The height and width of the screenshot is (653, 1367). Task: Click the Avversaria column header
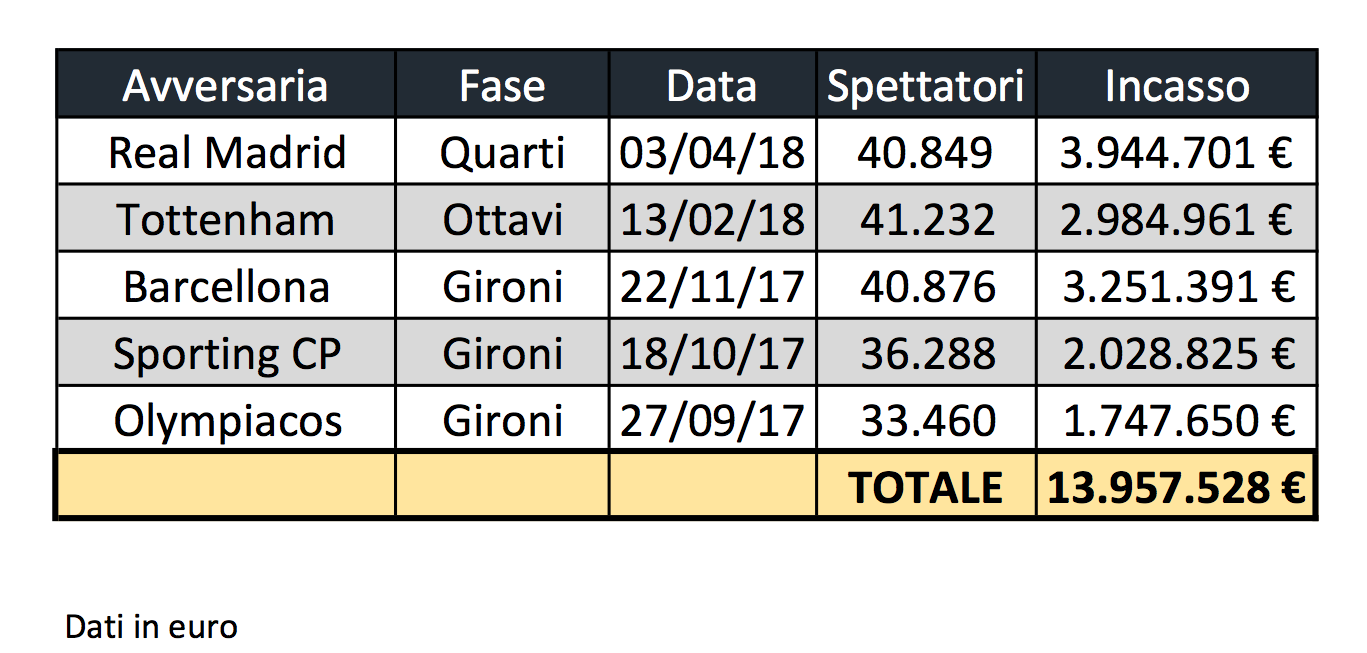(225, 86)
